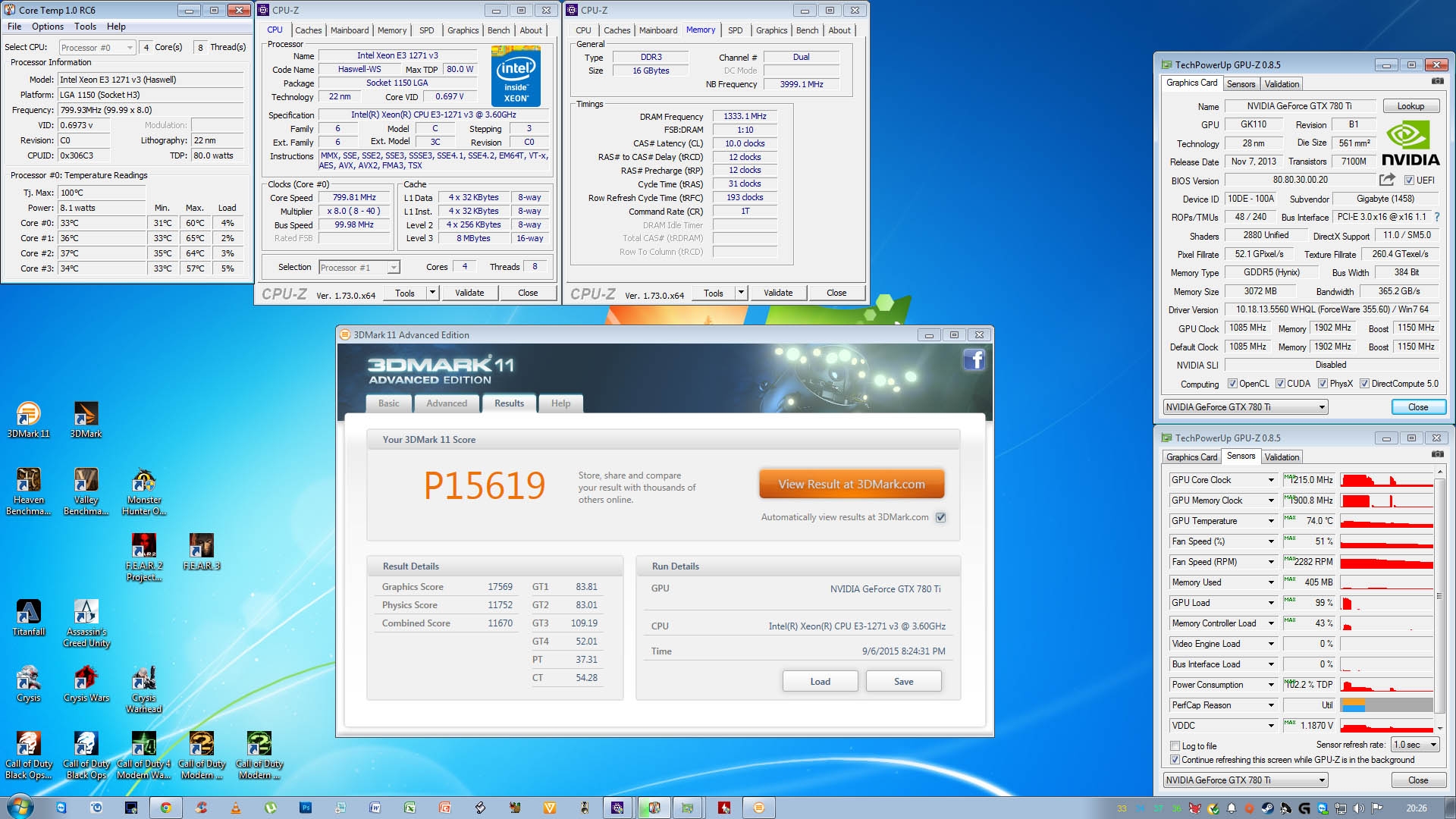Open the sensor refresh rate dropdown
The width and height of the screenshot is (1456, 819).
click(x=1415, y=745)
